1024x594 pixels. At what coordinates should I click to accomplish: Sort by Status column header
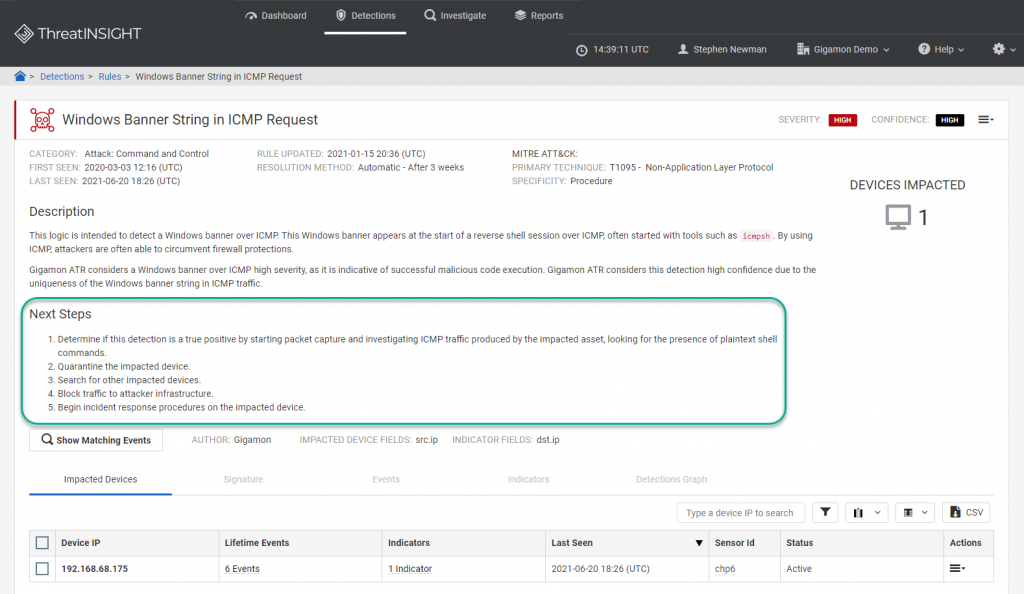[x=799, y=543]
